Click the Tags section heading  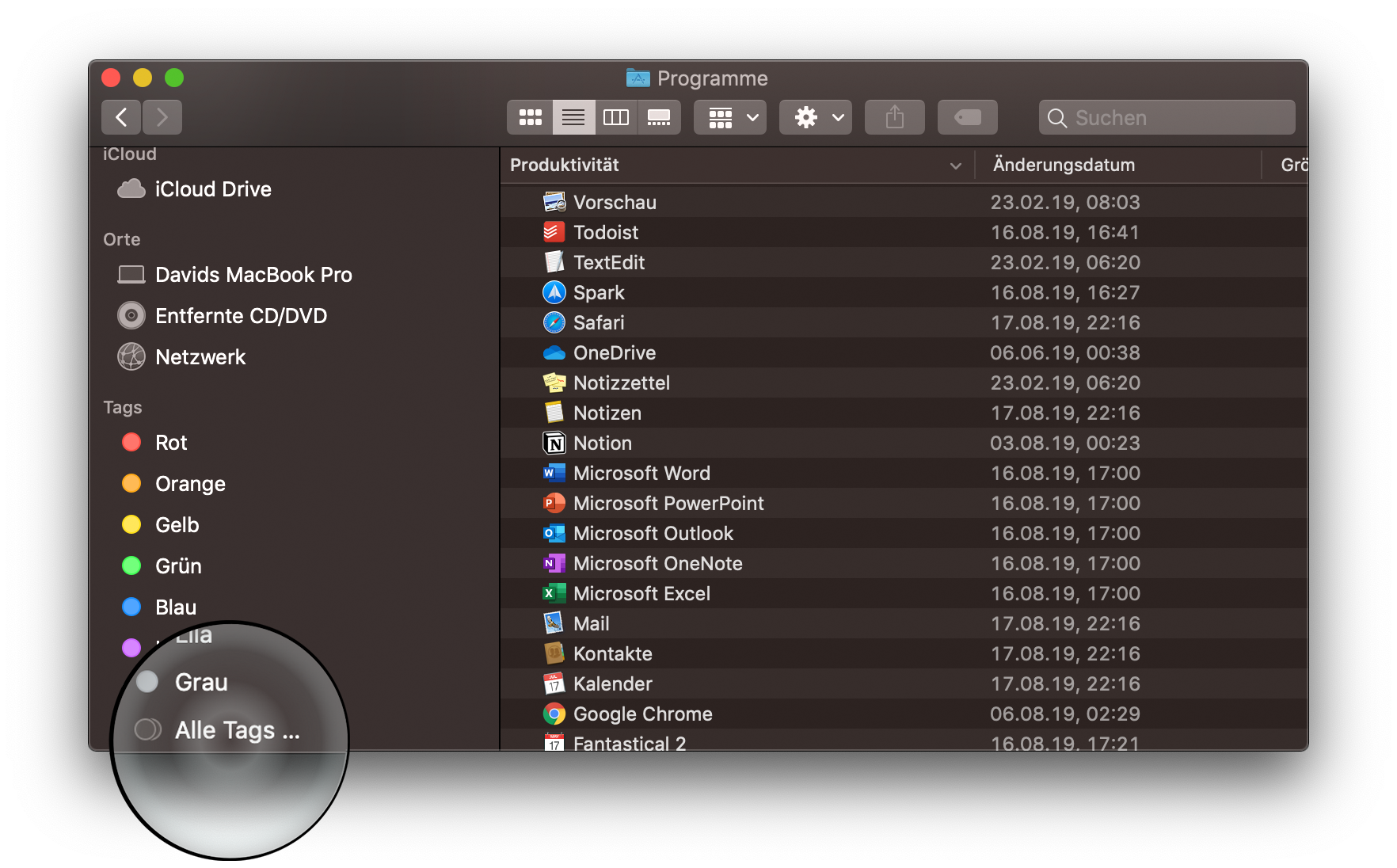click(x=123, y=407)
